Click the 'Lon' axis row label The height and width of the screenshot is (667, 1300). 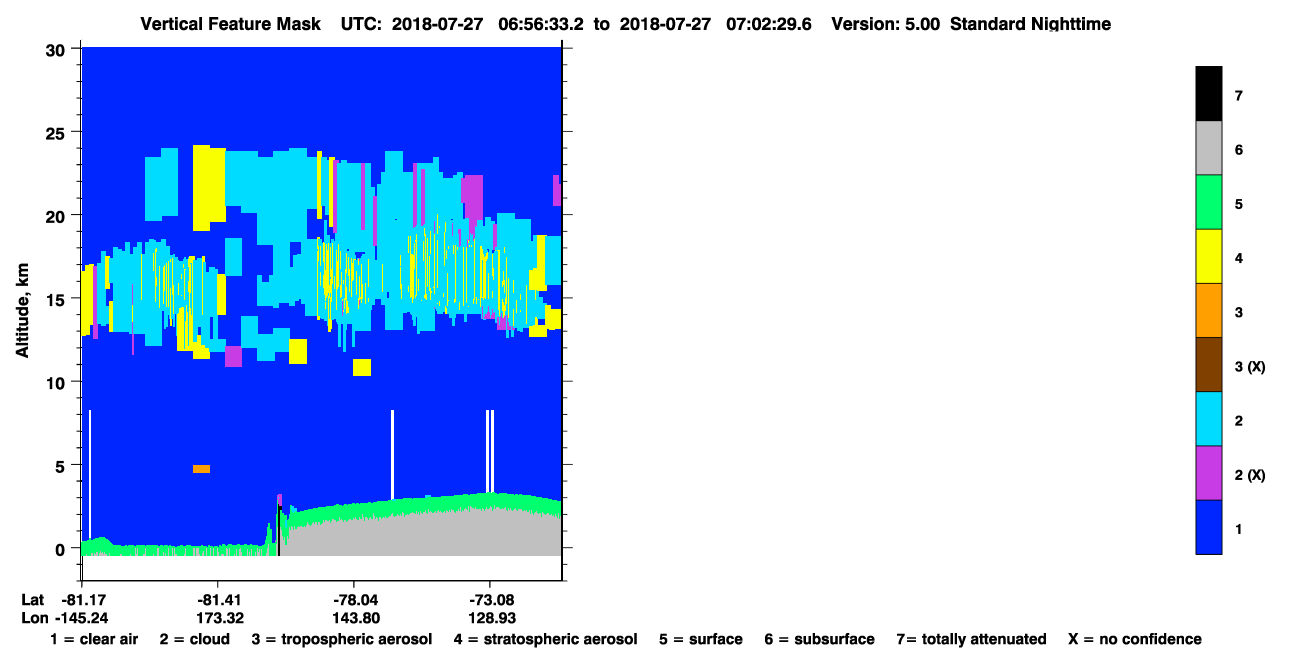pyautogui.click(x=34, y=617)
